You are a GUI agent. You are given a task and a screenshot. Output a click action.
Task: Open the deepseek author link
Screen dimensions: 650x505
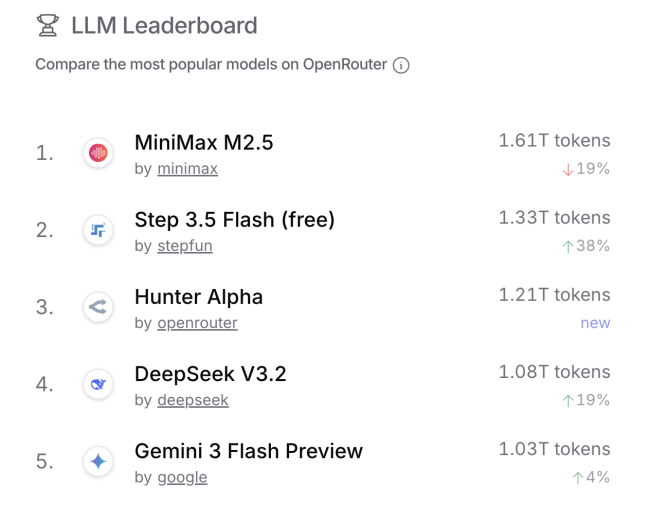[x=192, y=400]
